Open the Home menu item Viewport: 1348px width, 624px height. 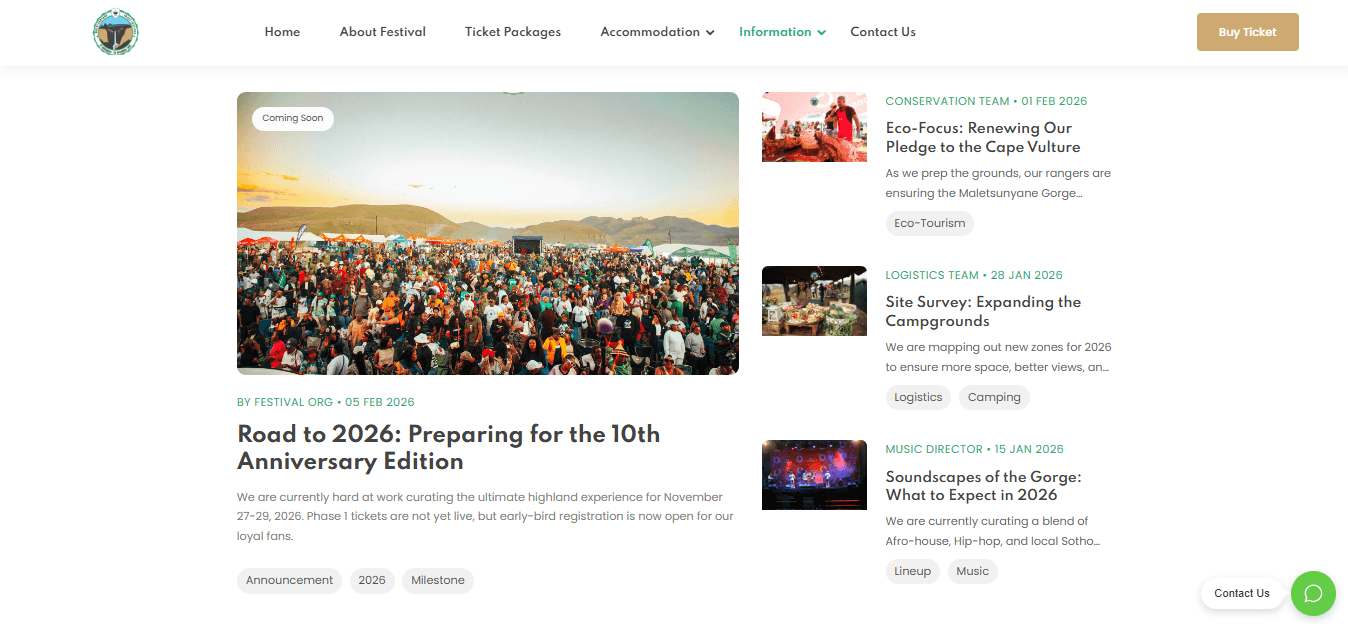pyautogui.click(x=282, y=31)
